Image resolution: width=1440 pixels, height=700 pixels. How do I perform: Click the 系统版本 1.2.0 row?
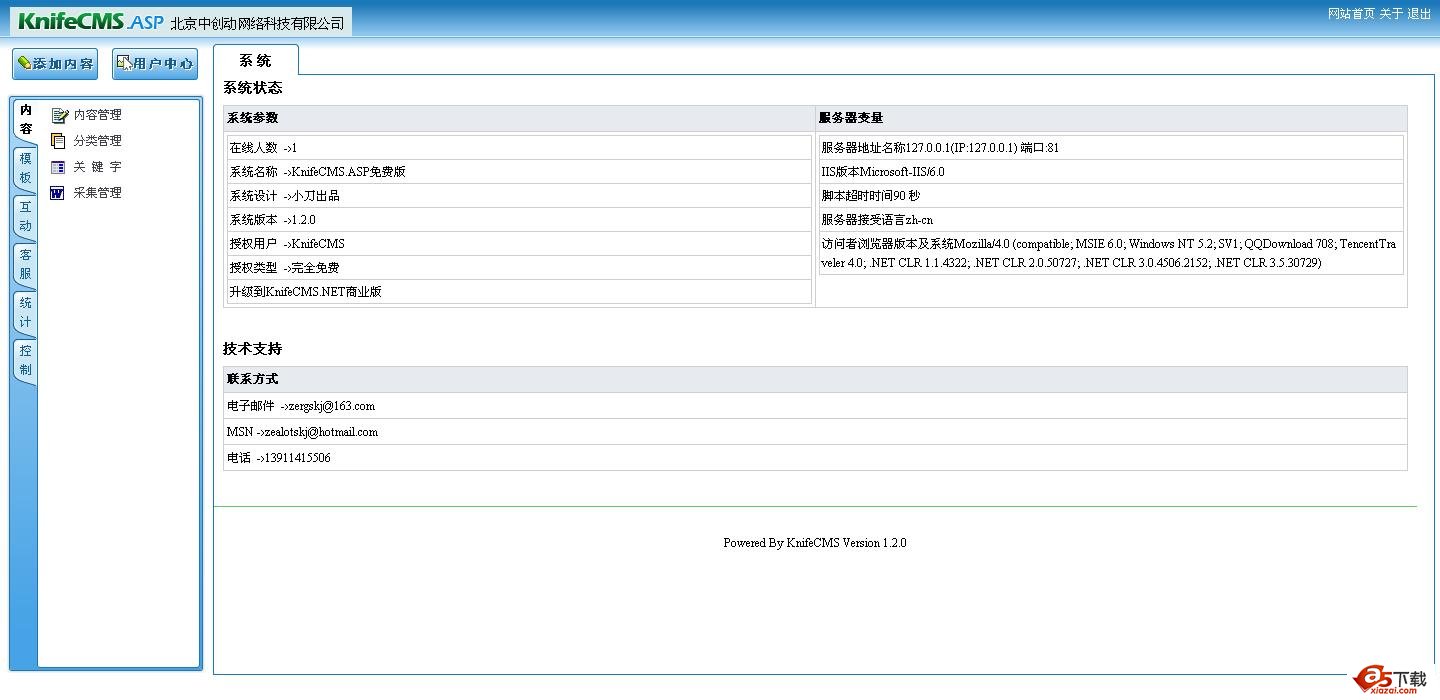point(519,220)
